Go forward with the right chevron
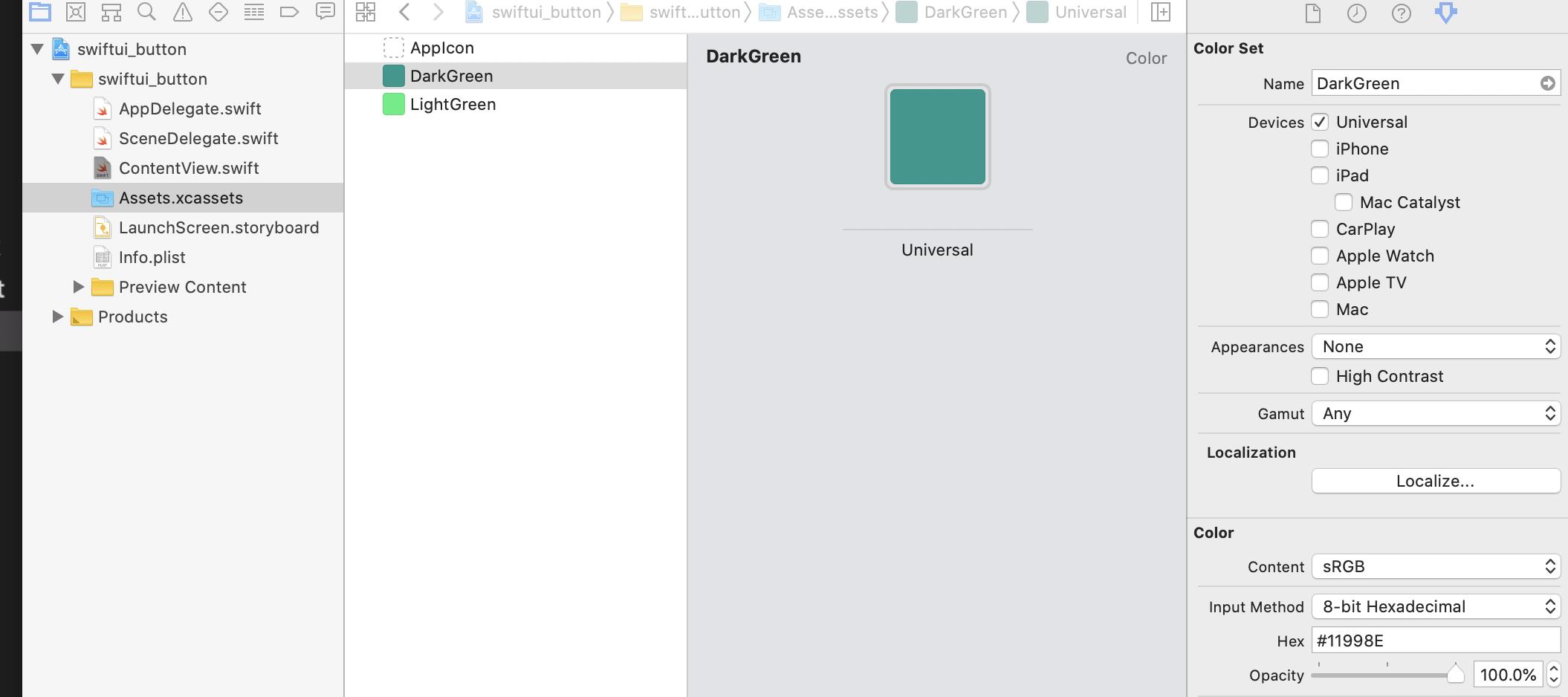The width and height of the screenshot is (1568, 697). (438, 12)
